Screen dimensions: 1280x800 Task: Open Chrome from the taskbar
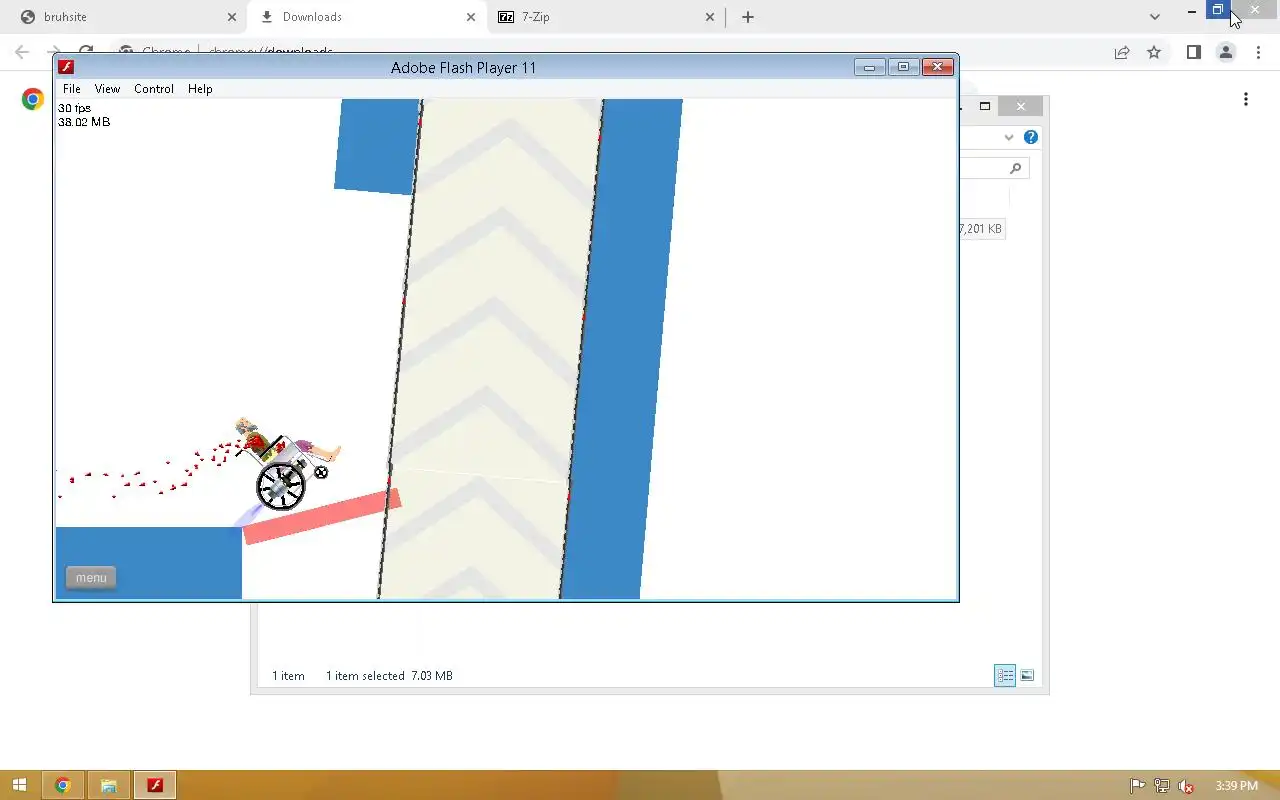point(62,785)
